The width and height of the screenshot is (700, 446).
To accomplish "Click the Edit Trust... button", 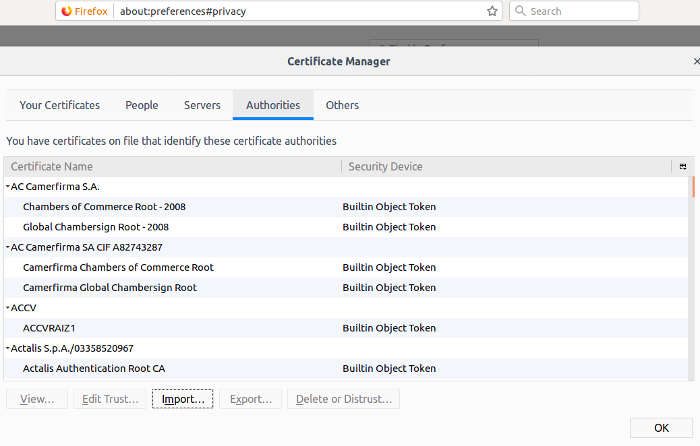I will [110, 399].
